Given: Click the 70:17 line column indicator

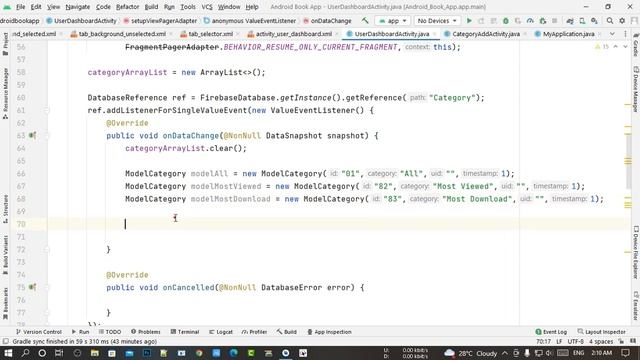Looking at the screenshot, I should click(543, 342).
